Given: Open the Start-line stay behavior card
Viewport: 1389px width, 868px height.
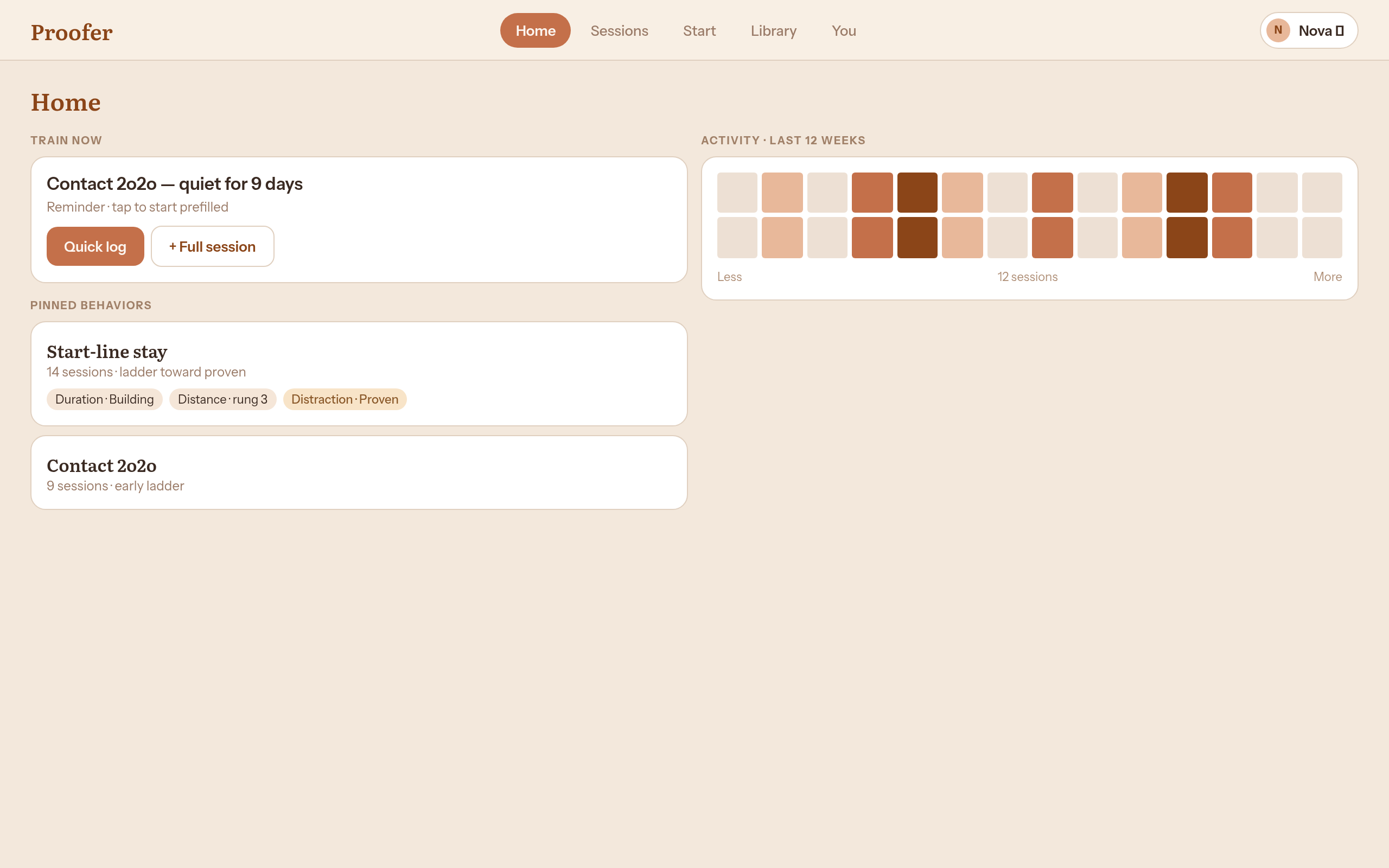Looking at the screenshot, I should coord(359,374).
